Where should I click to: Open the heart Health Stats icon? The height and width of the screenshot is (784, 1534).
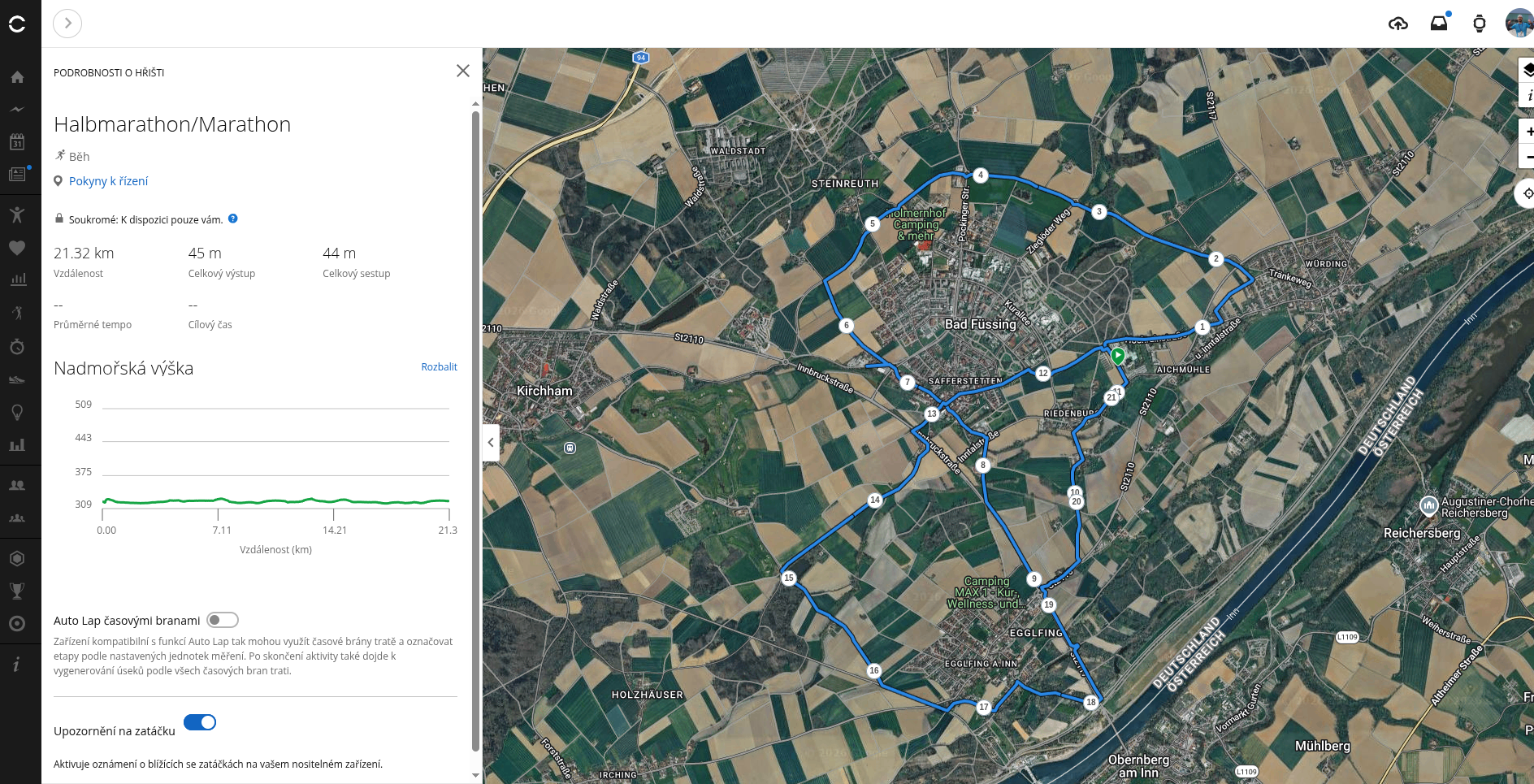pyautogui.click(x=17, y=248)
